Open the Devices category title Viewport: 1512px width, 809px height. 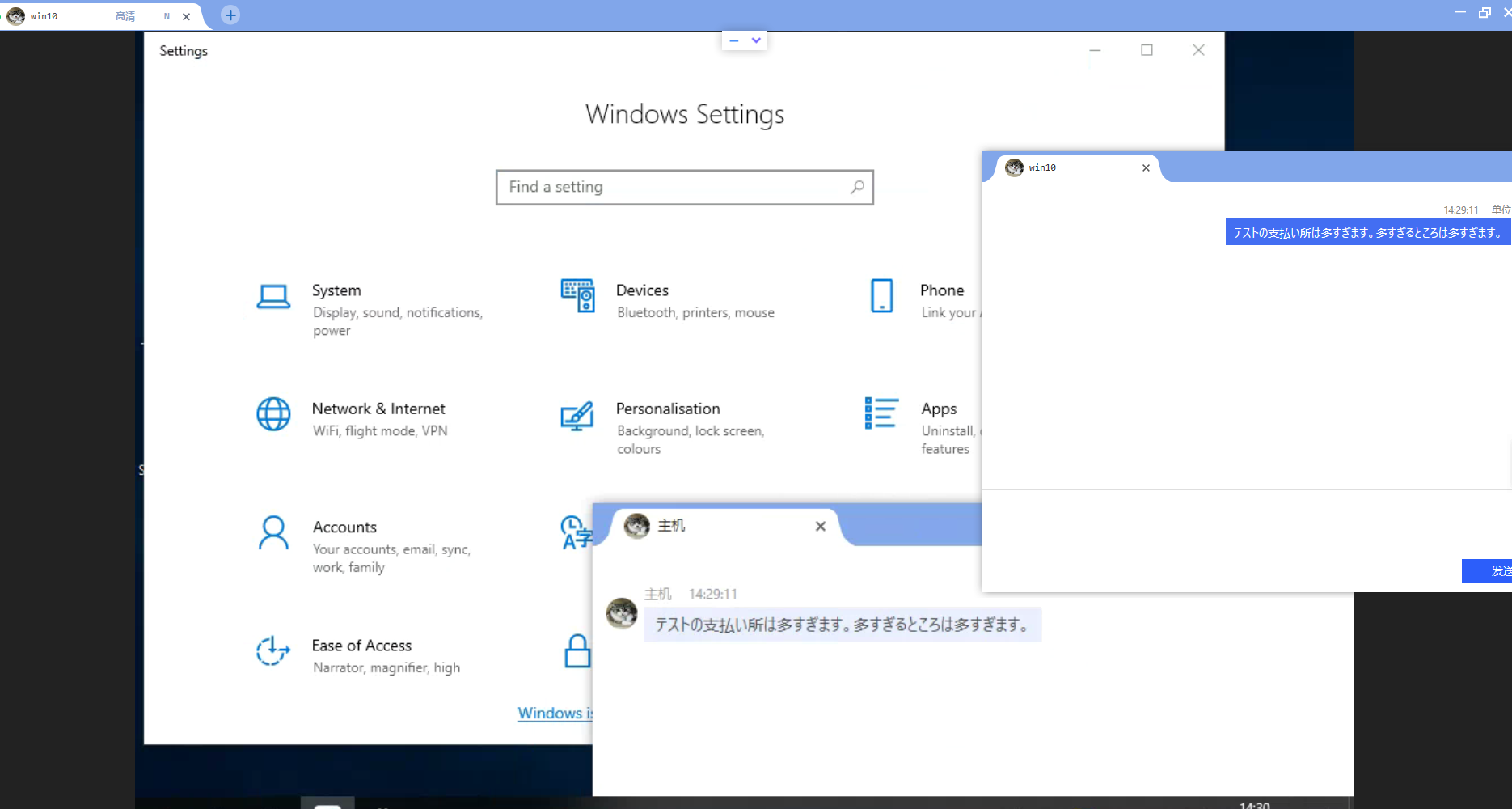tap(642, 290)
